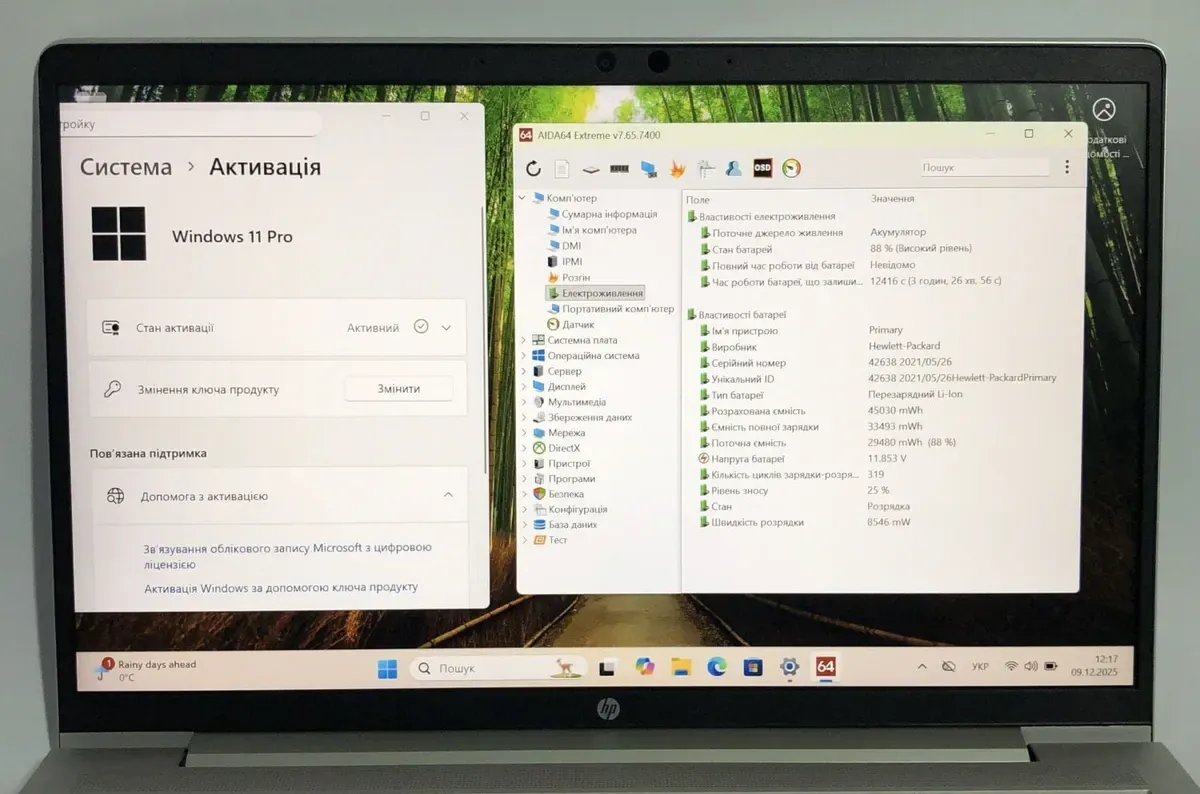Open AIDA64 three-dot menu
Viewport: 1200px width, 794px height.
(x=1067, y=167)
